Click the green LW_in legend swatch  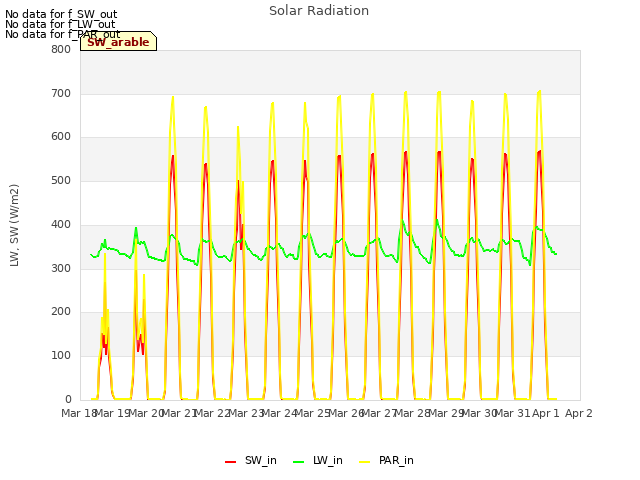(x=299, y=462)
